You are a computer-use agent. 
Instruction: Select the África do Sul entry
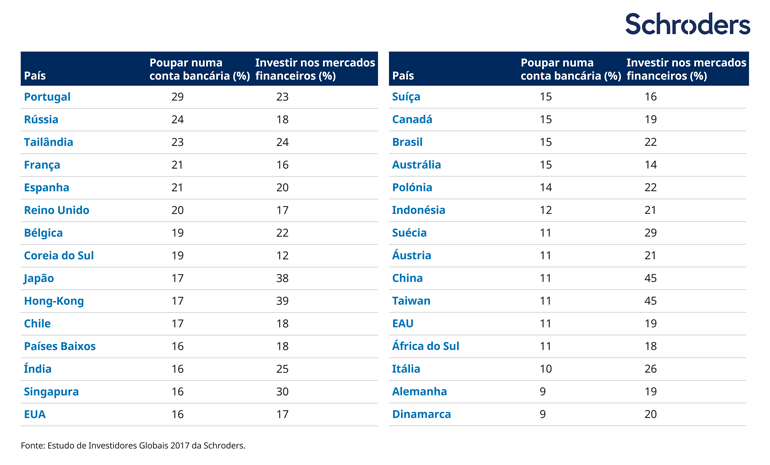(x=426, y=346)
